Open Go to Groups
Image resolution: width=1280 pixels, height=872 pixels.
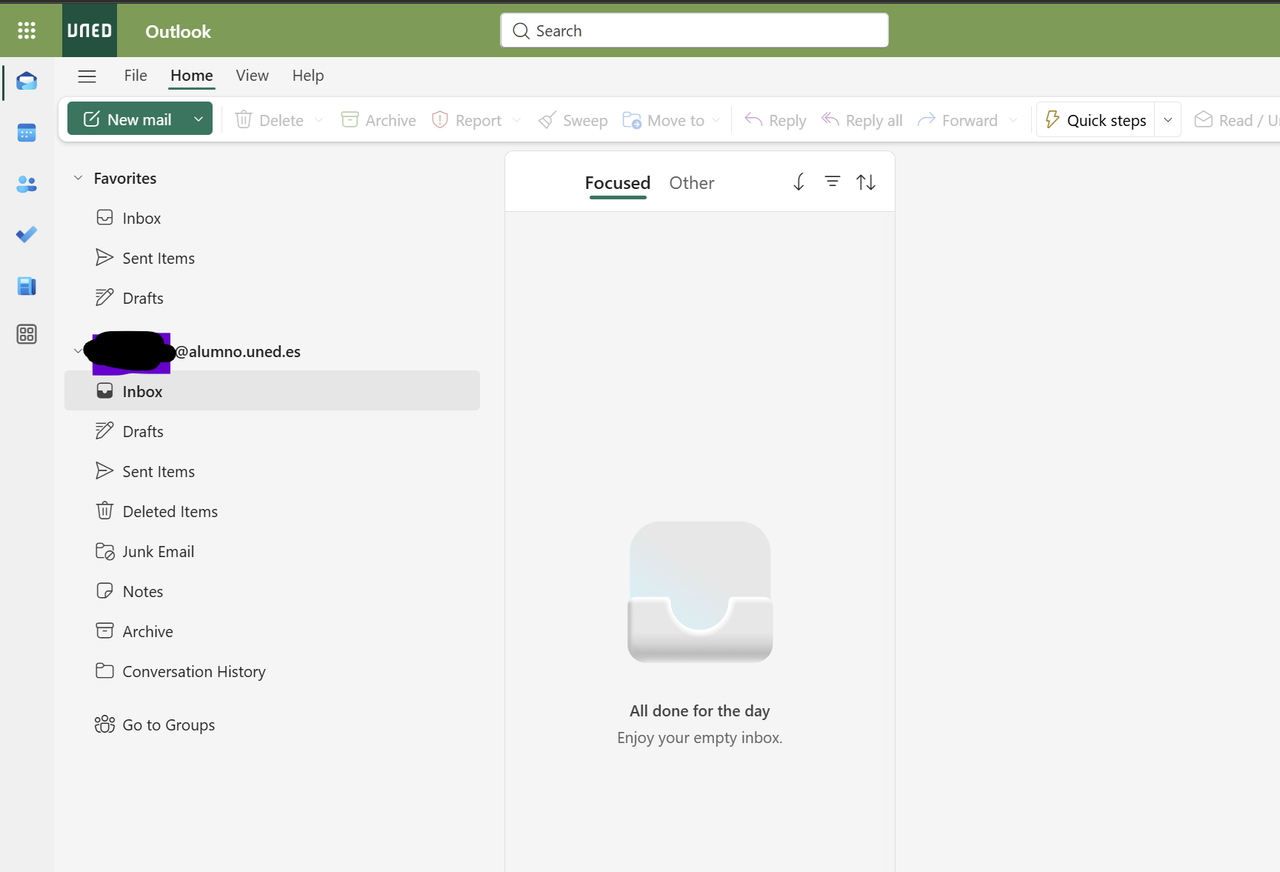click(155, 725)
